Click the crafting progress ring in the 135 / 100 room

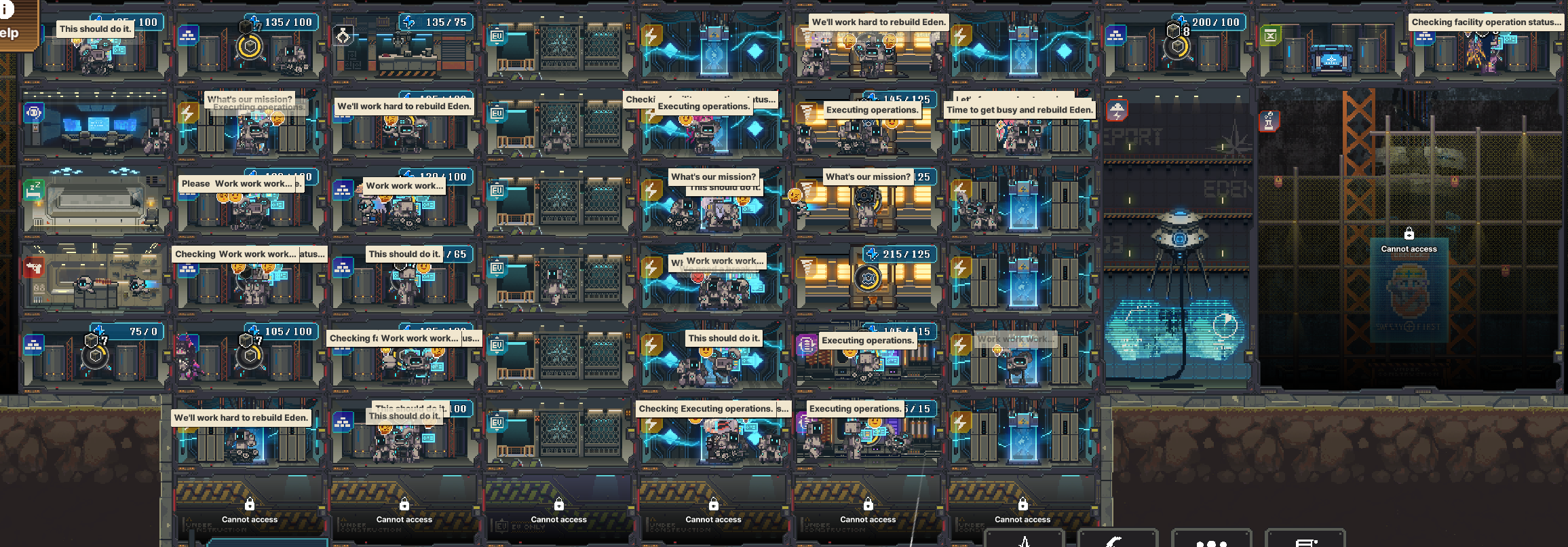(x=250, y=47)
